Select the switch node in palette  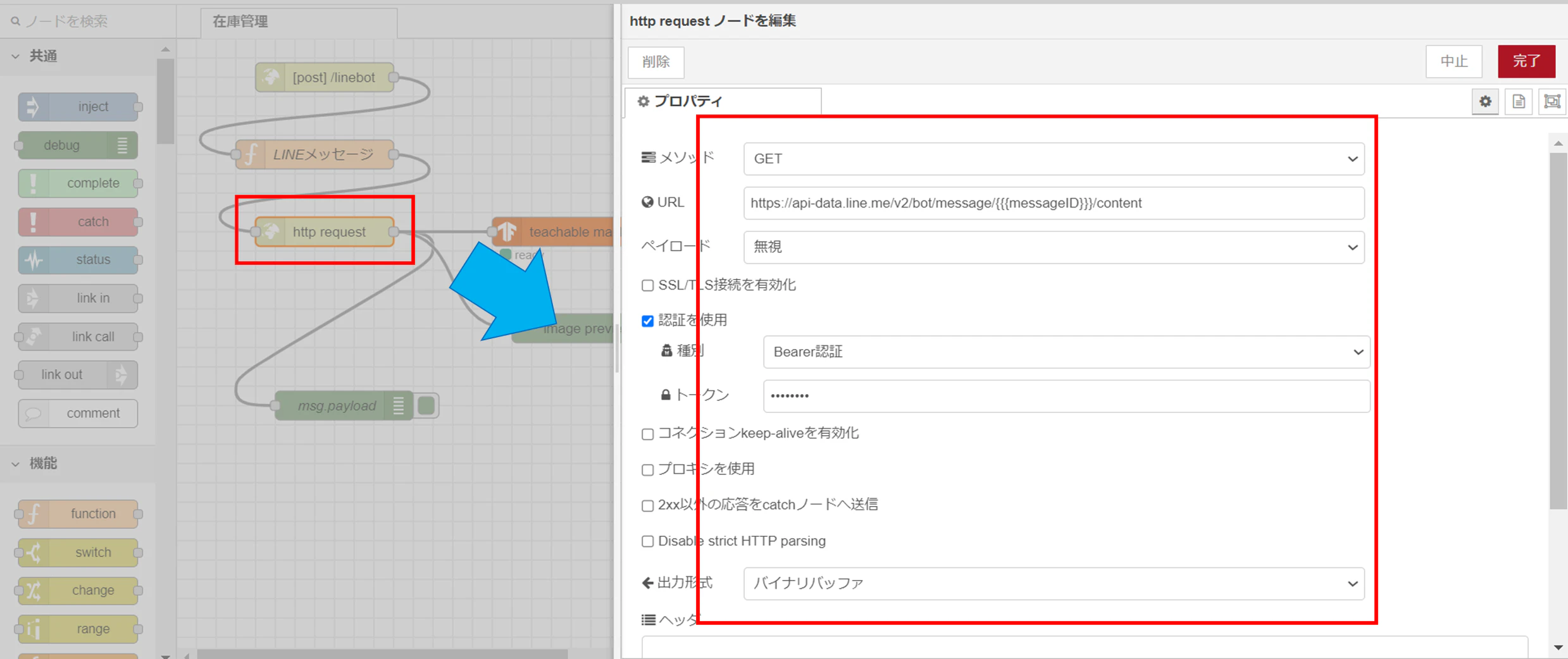tap(78, 553)
